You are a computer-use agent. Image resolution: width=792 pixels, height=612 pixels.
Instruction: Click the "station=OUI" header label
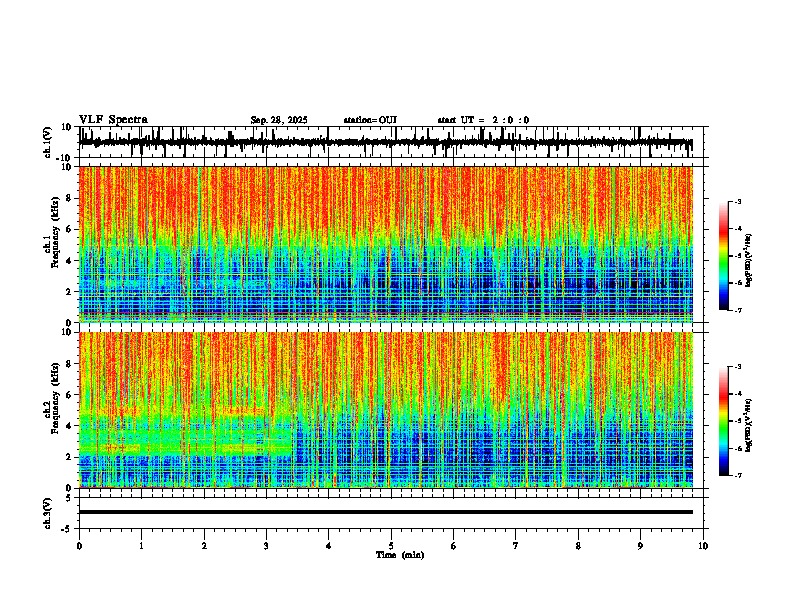point(370,120)
